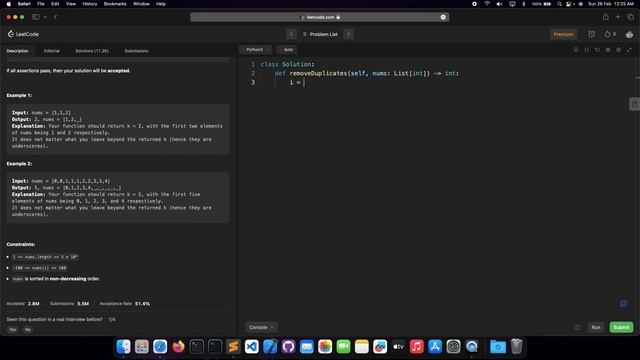Screen dimensions: 640x360
Task: Open the LeetCode home logo
Action: [23, 34]
